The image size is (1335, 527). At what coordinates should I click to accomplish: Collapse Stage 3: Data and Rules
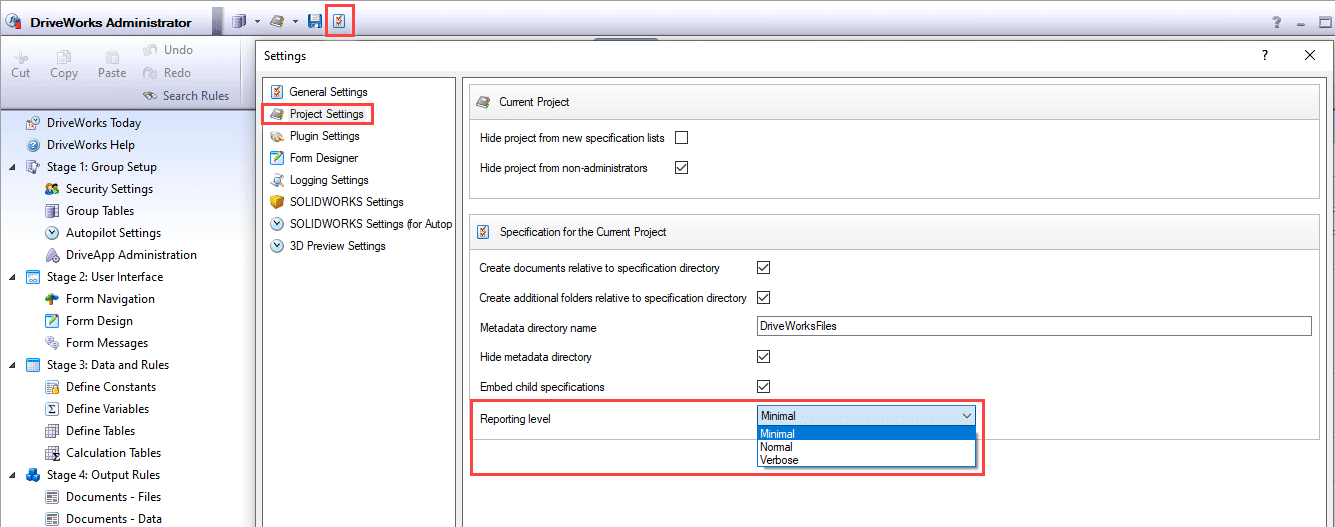coord(12,365)
